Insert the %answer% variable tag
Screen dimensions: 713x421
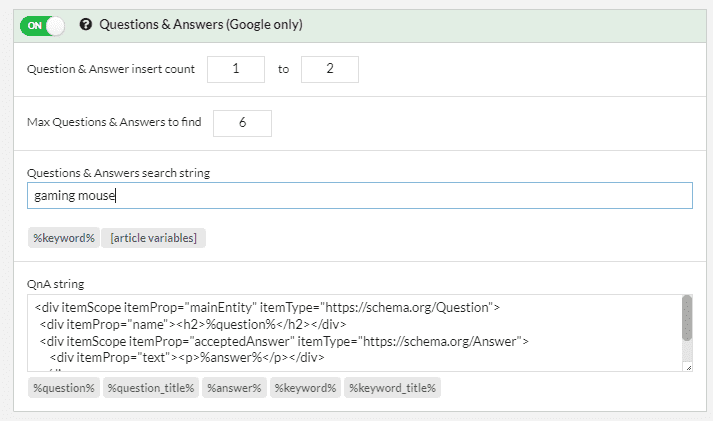[x=234, y=388]
